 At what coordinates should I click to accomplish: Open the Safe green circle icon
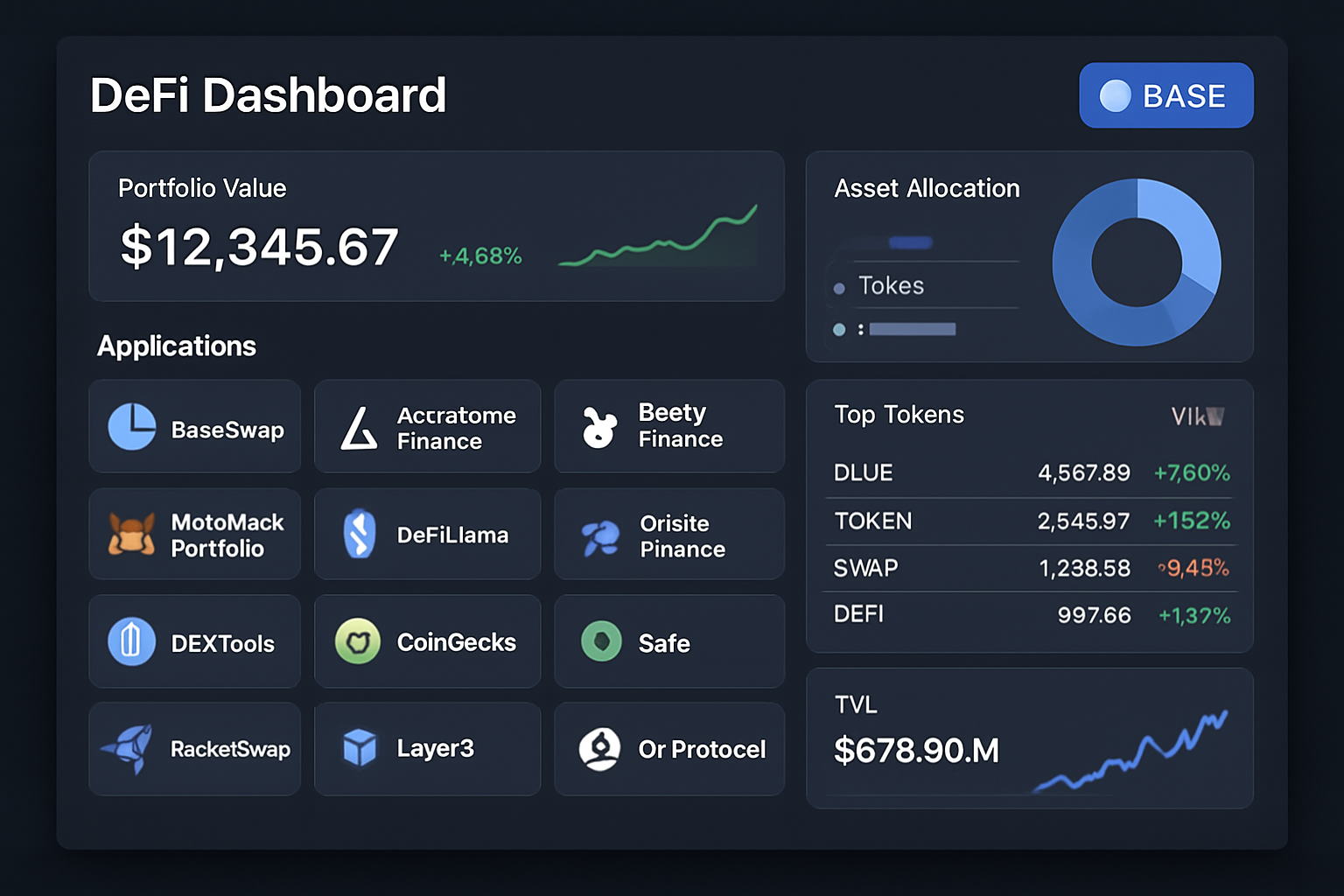[x=601, y=641]
